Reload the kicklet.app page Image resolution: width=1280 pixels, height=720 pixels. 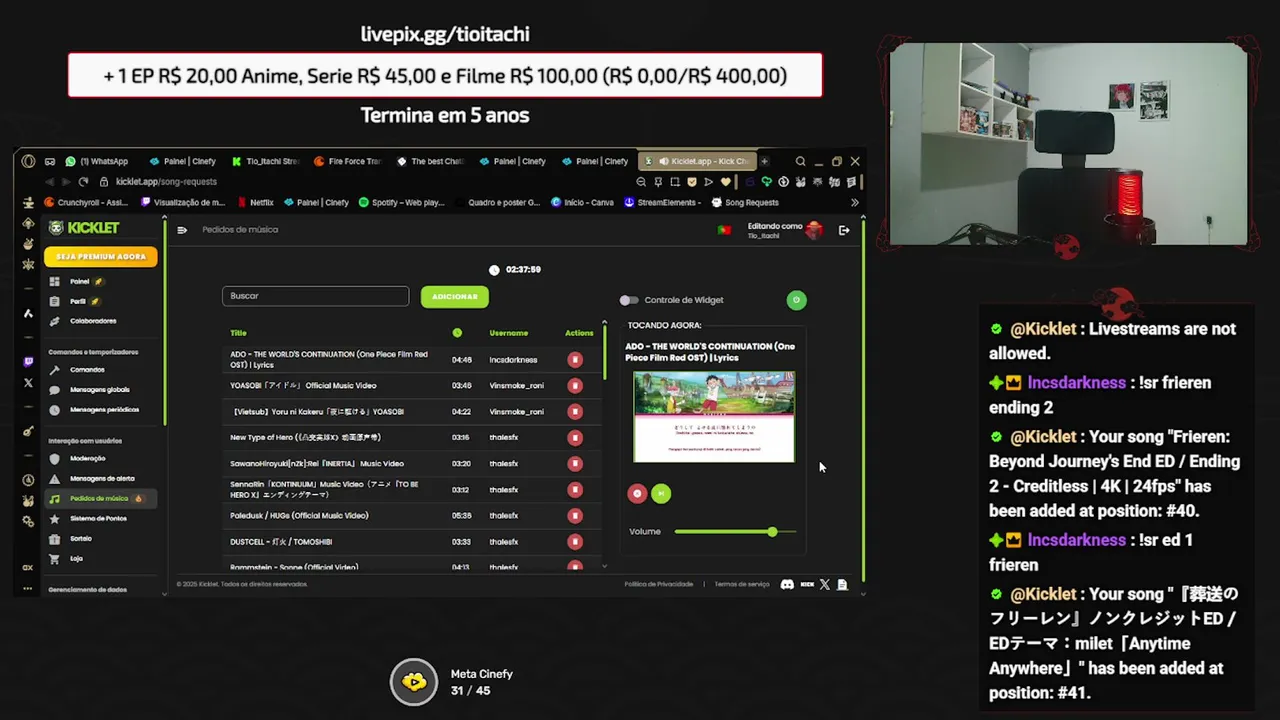[83, 182]
